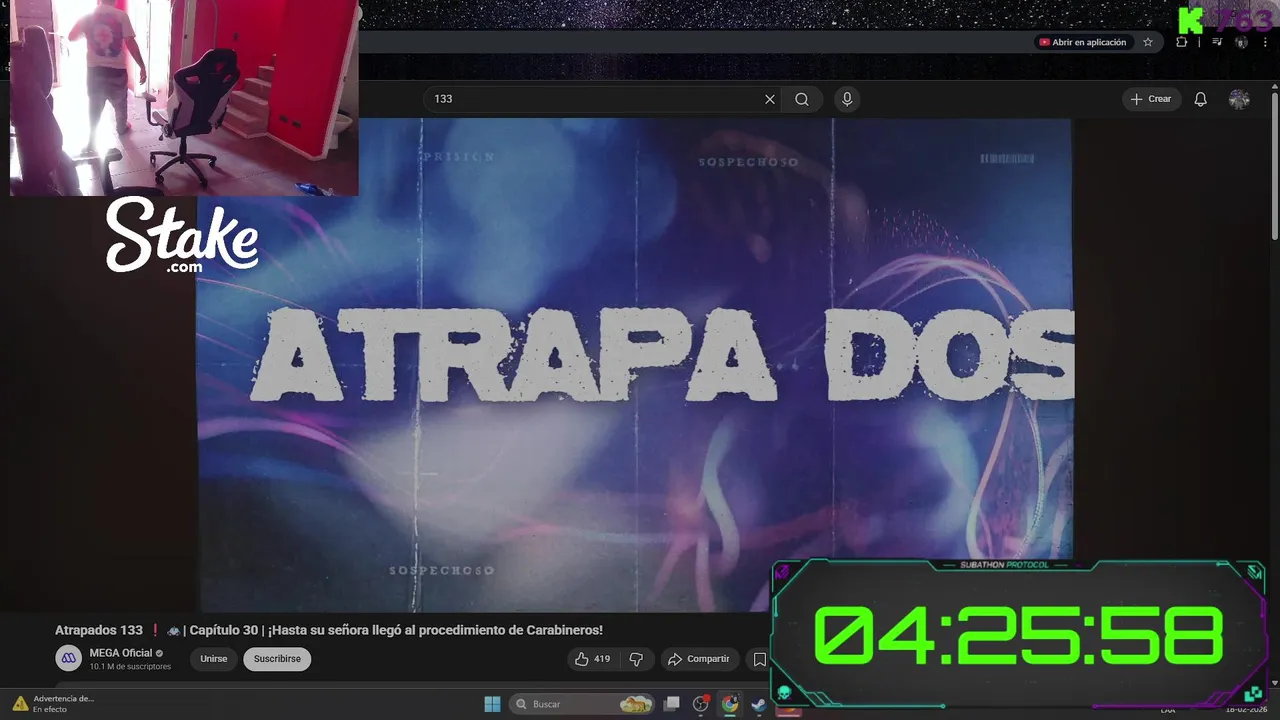The width and height of the screenshot is (1280, 720).
Task: Open the Advertencia de... notification on the taskbar
Action: click(x=53, y=704)
